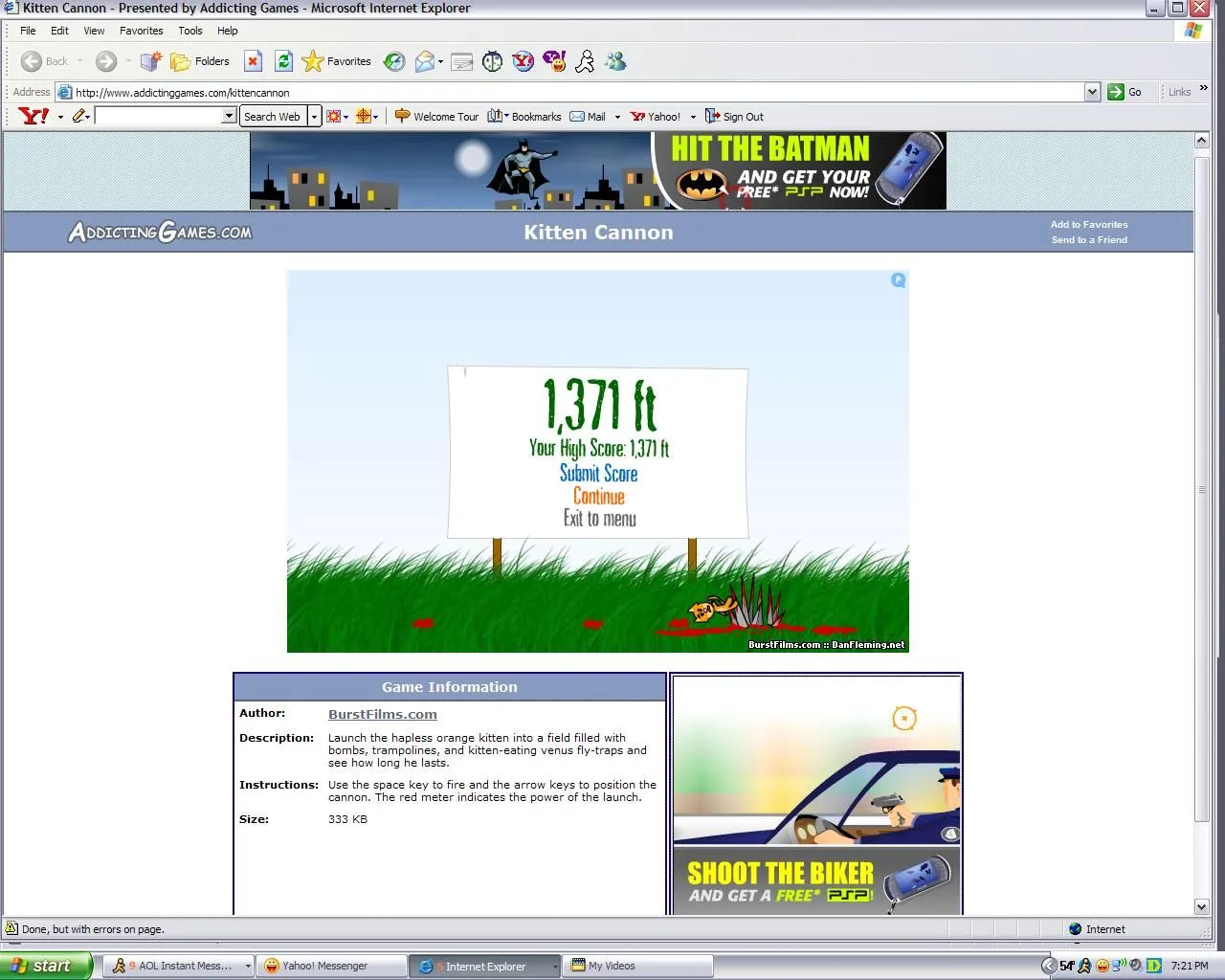Screen dimensions: 1225x980
Task: Expand the Forward button history arrow
Action: pos(127,61)
